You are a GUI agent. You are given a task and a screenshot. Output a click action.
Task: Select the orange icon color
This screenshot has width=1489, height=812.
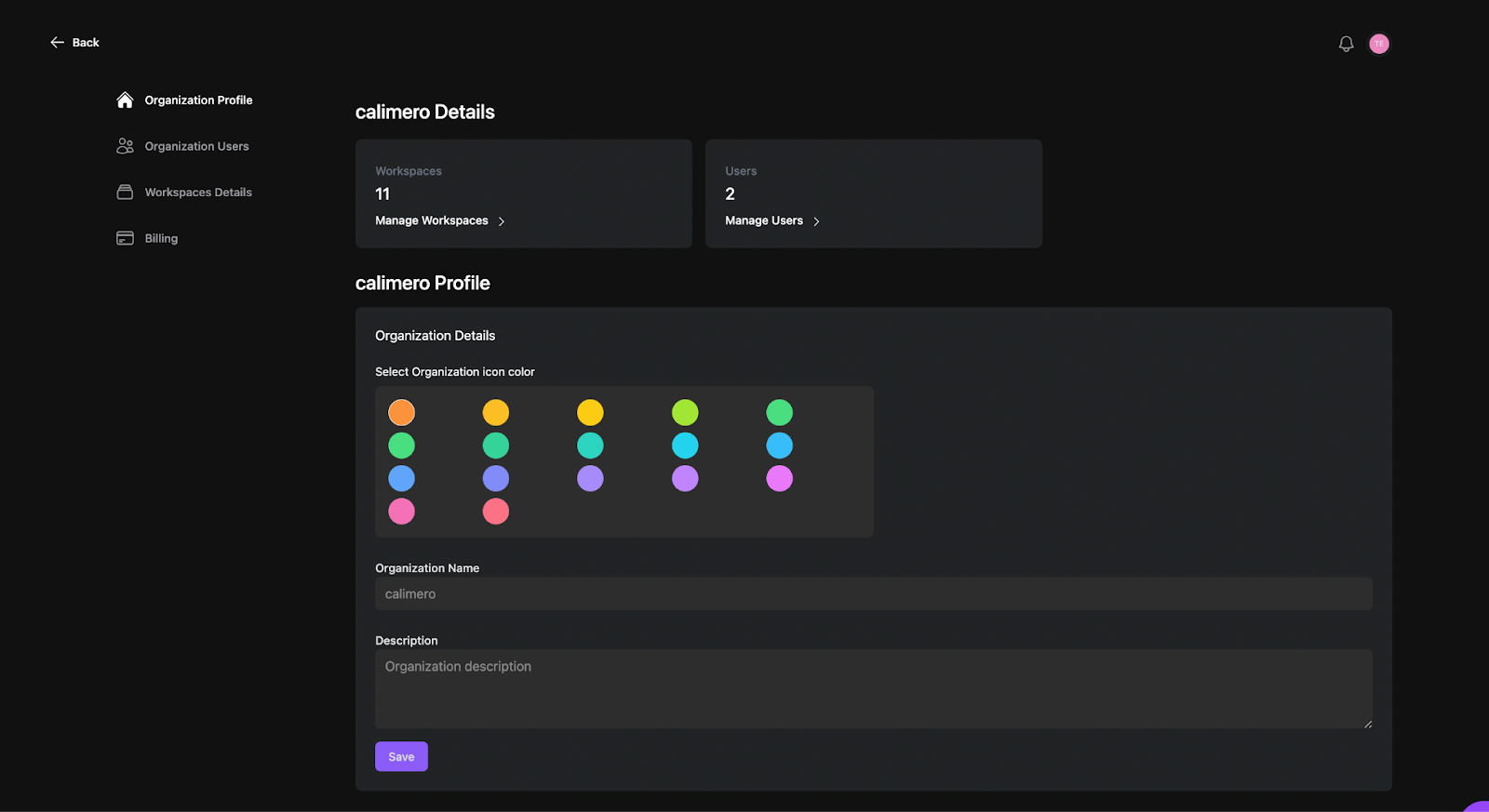(401, 412)
